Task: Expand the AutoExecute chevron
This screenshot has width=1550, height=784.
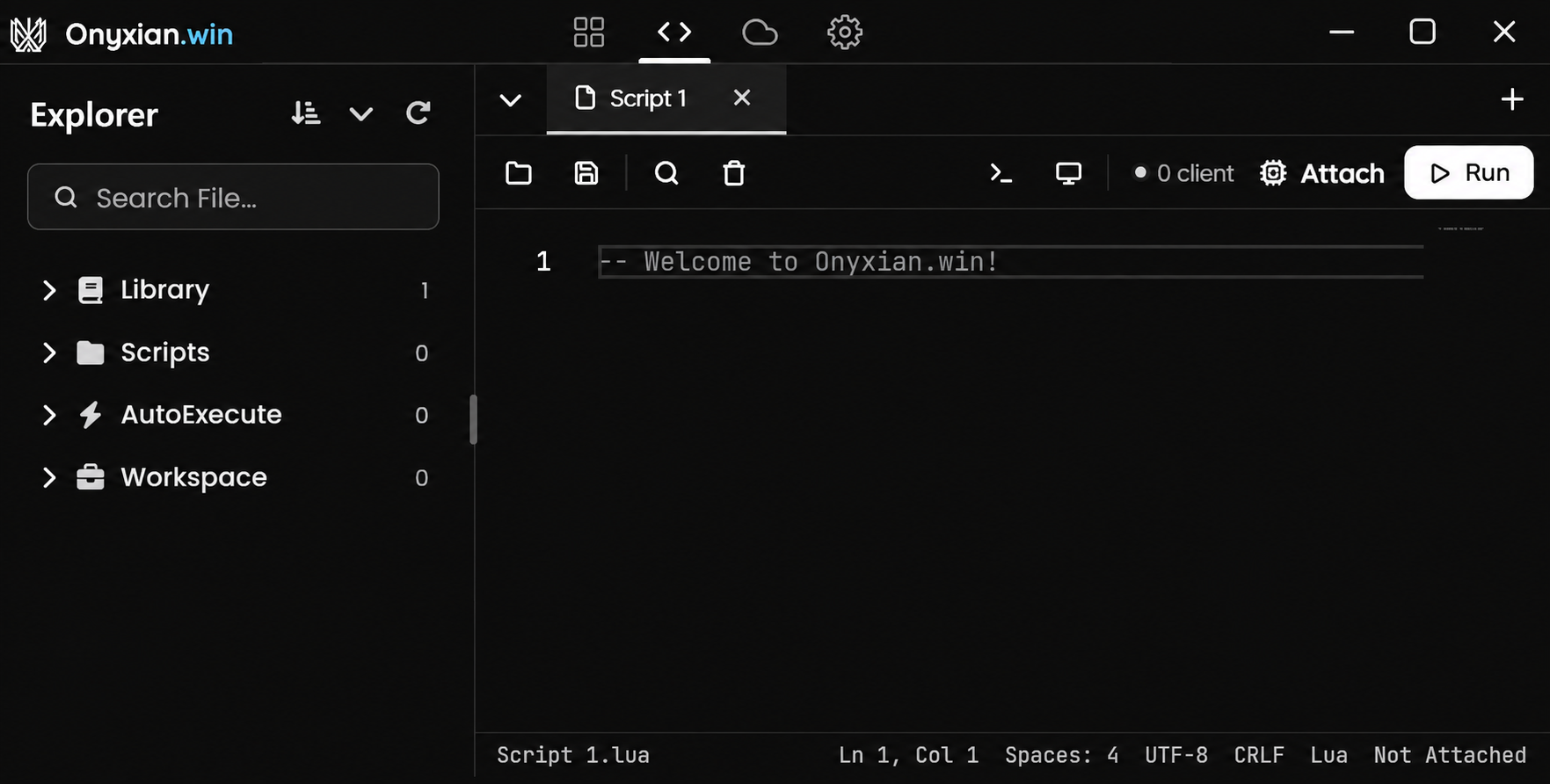Action: pyautogui.click(x=49, y=415)
